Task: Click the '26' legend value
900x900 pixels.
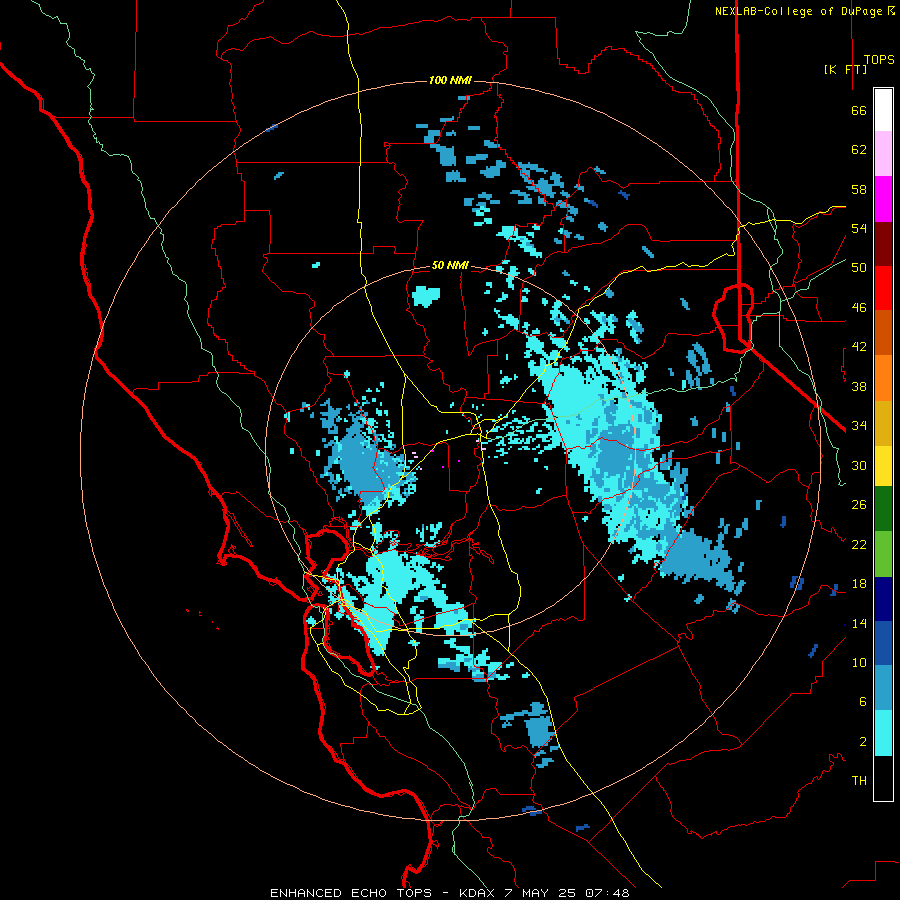Action: click(x=859, y=505)
